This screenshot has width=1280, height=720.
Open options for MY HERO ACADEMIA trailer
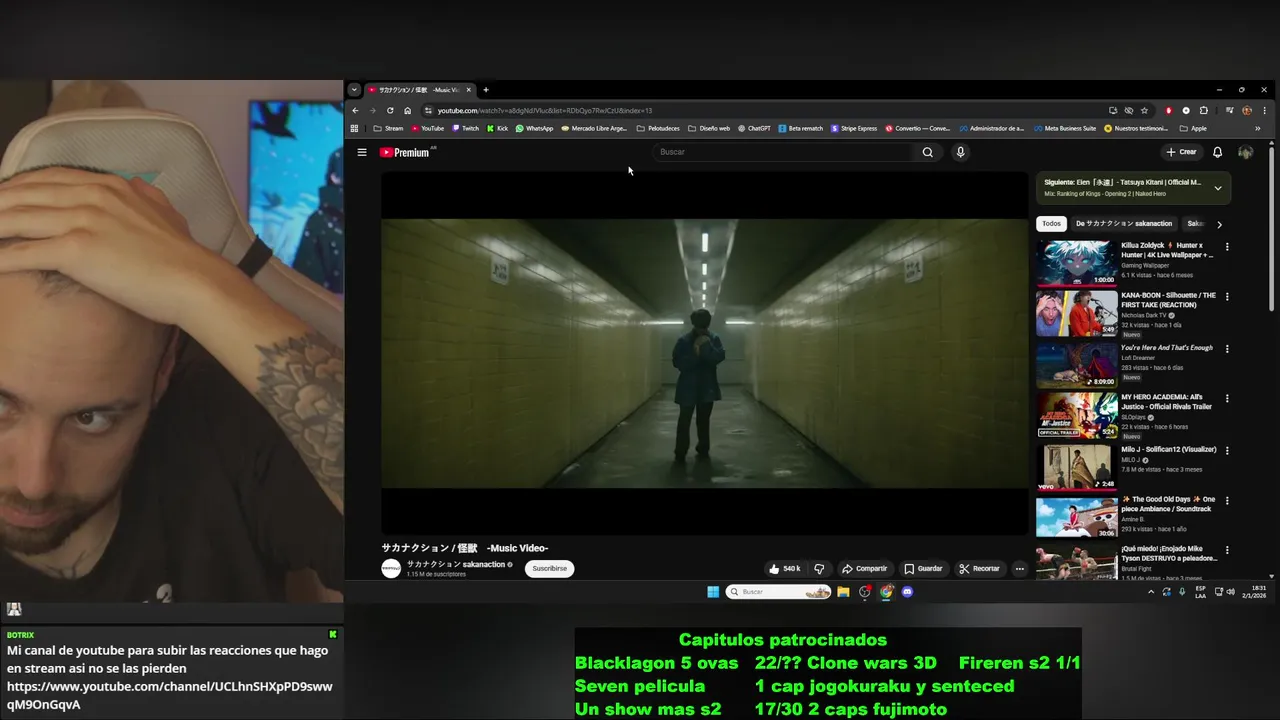coord(1227,399)
